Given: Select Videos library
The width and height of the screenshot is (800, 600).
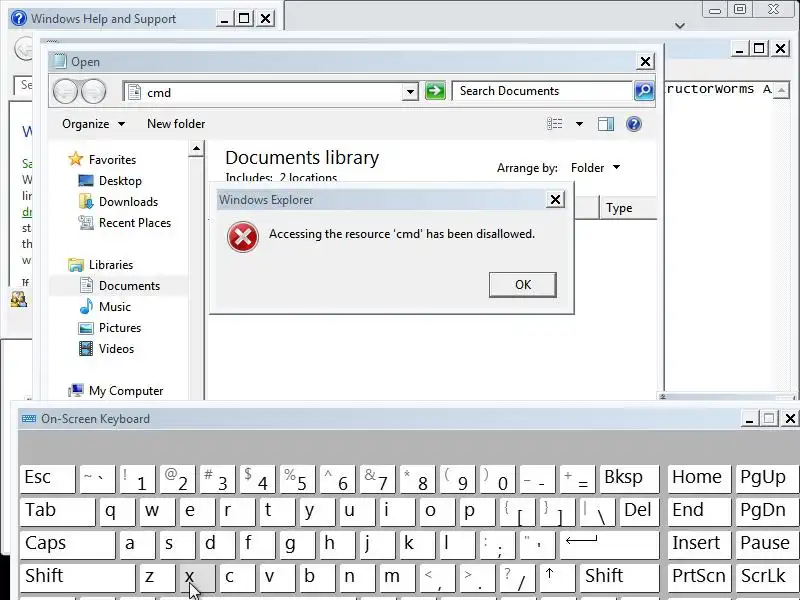Looking at the screenshot, I should pyautogui.click(x=107, y=348).
